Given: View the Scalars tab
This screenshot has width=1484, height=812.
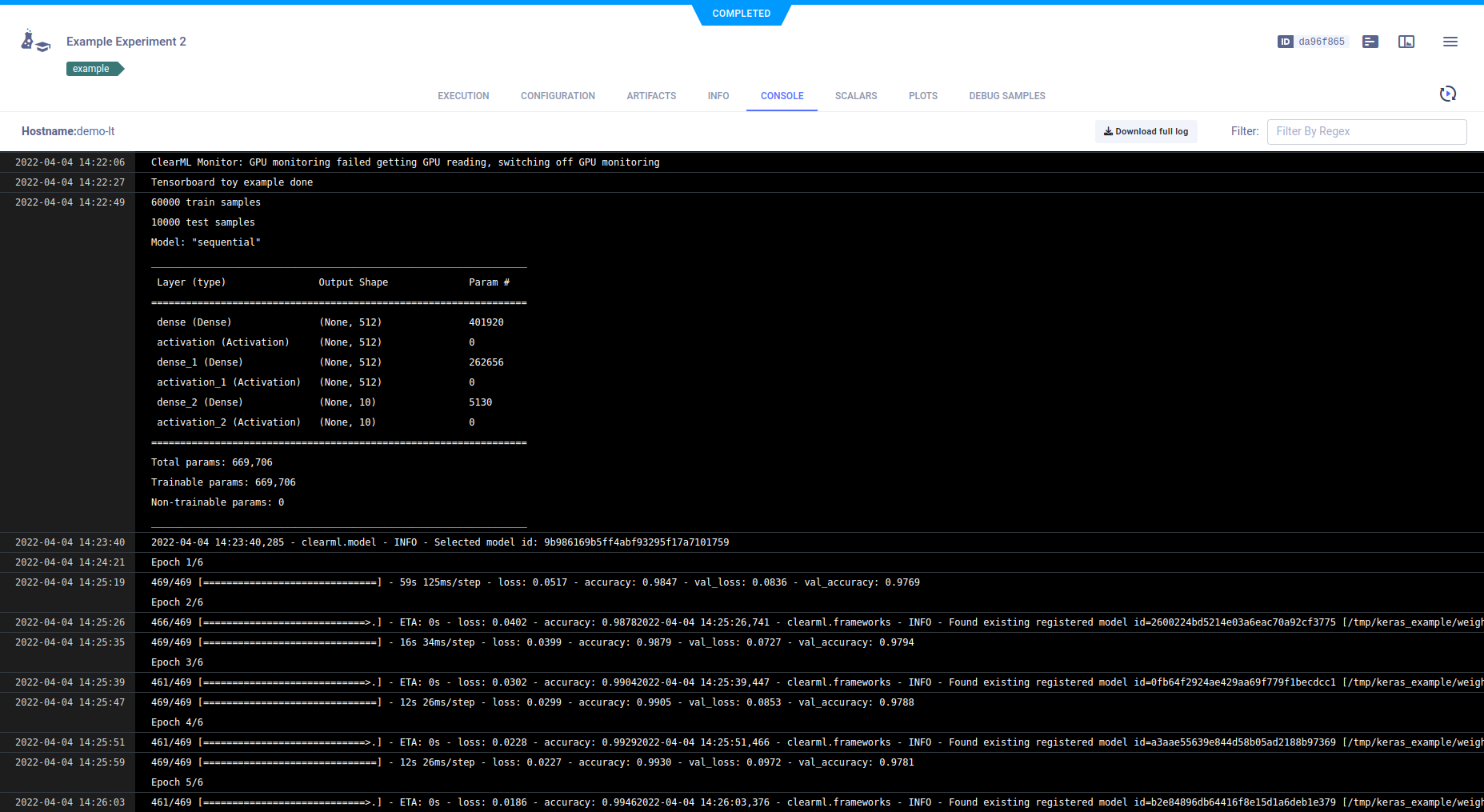Looking at the screenshot, I should [855, 96].
